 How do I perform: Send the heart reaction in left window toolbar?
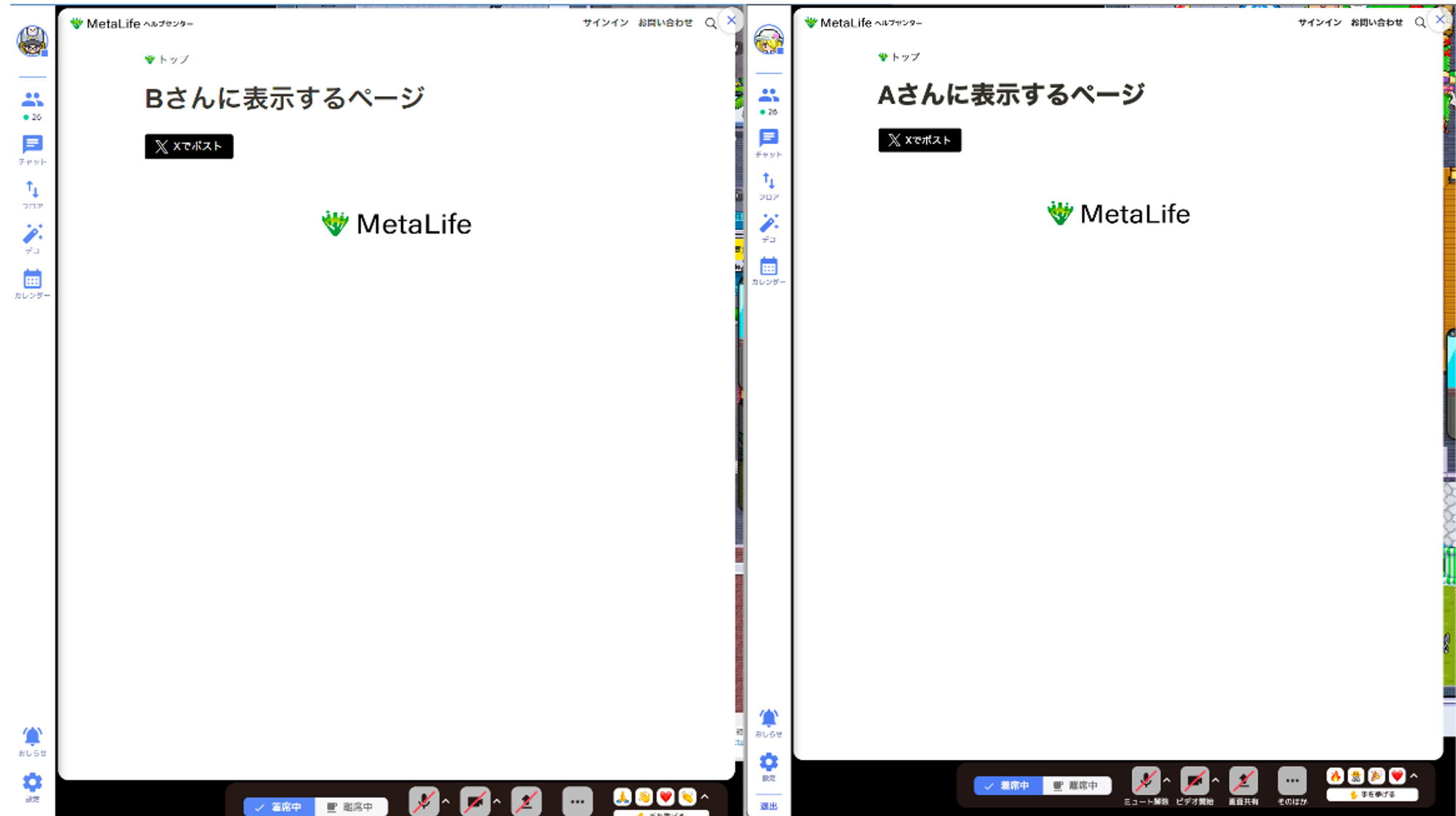click(x=665, y=797)
